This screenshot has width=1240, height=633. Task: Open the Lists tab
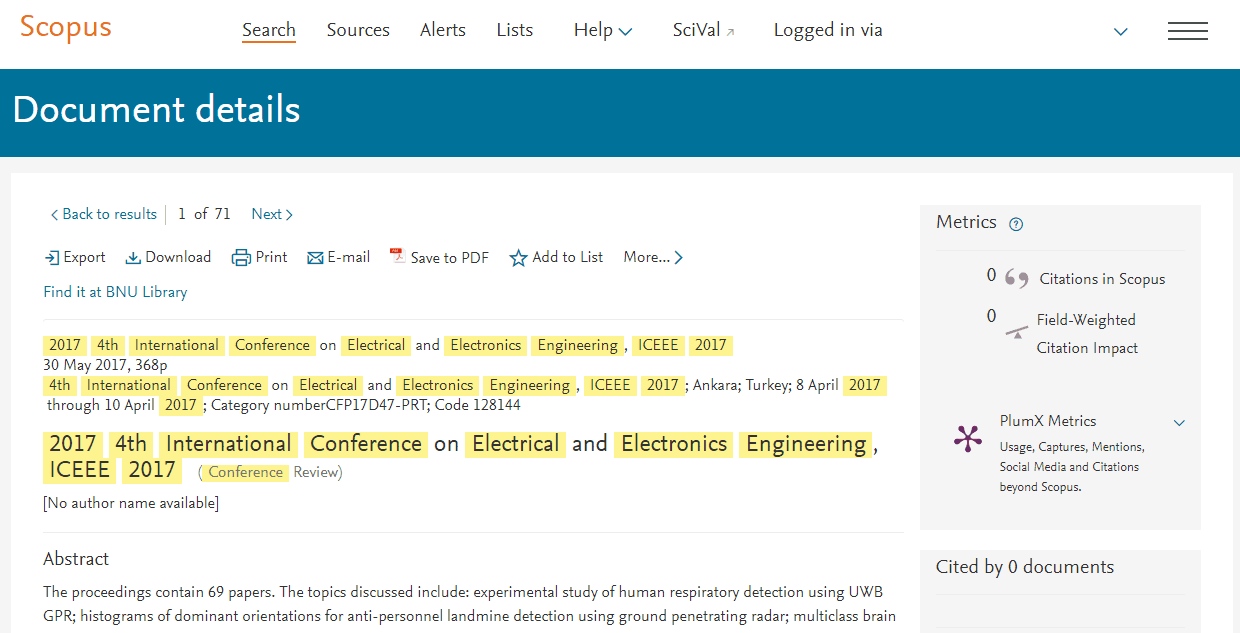(515, 30)
